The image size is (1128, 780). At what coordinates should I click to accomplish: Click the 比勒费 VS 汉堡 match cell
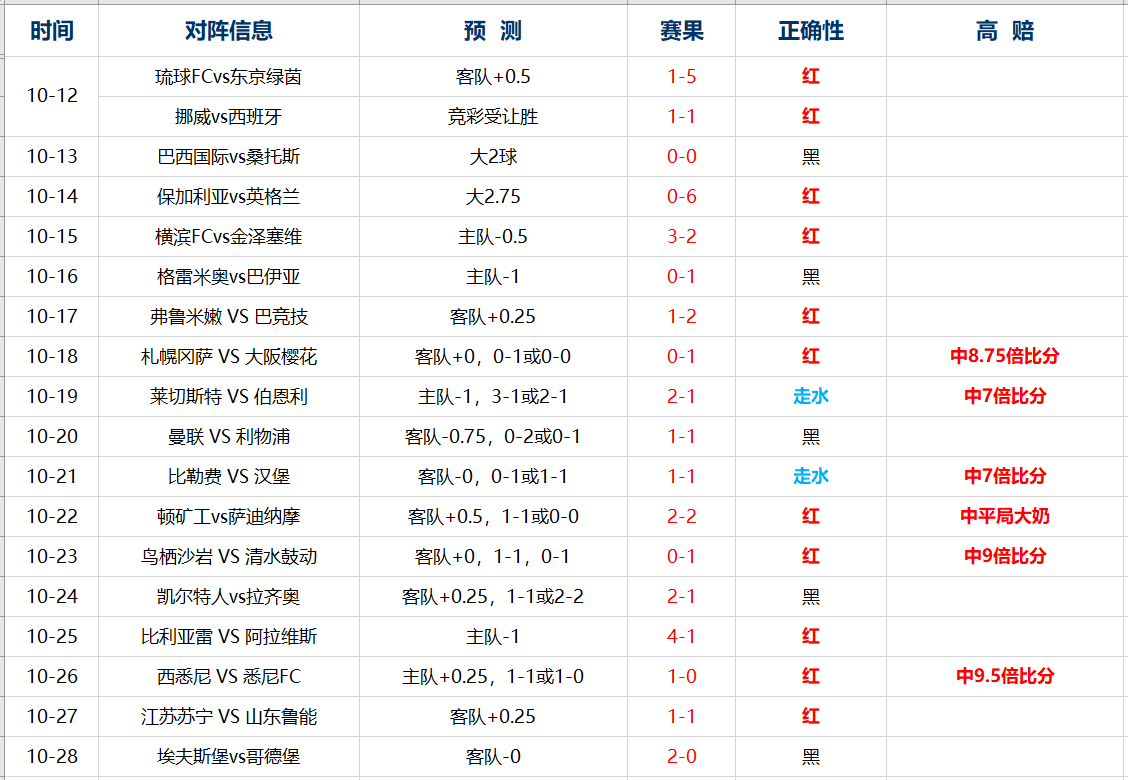coord(229,476)
